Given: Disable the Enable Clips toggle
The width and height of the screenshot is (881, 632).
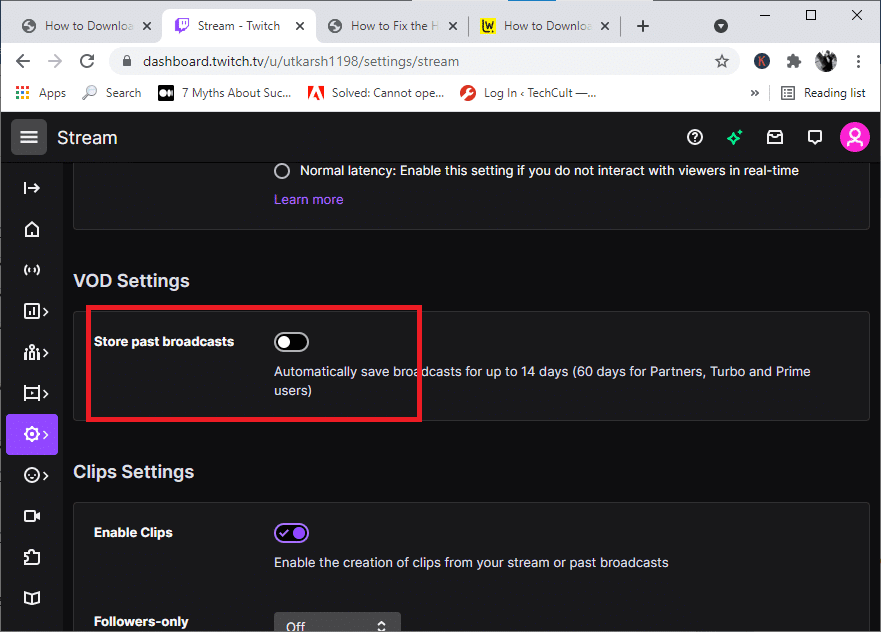Looking at the screenshot, I should coord(291,533).
